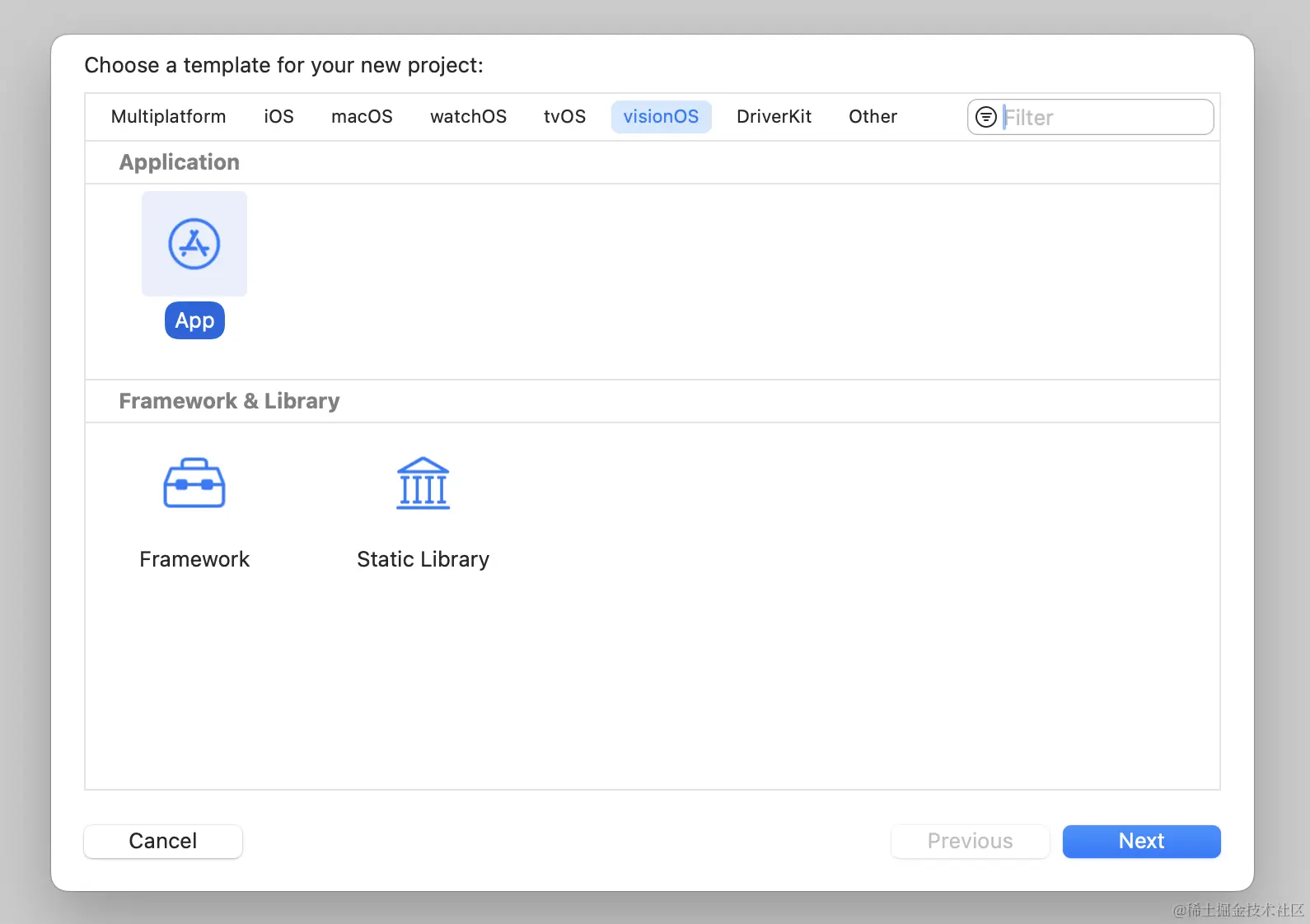
Task: Click the Next button
Action: pyautogui.click(x=1141, y=841)
